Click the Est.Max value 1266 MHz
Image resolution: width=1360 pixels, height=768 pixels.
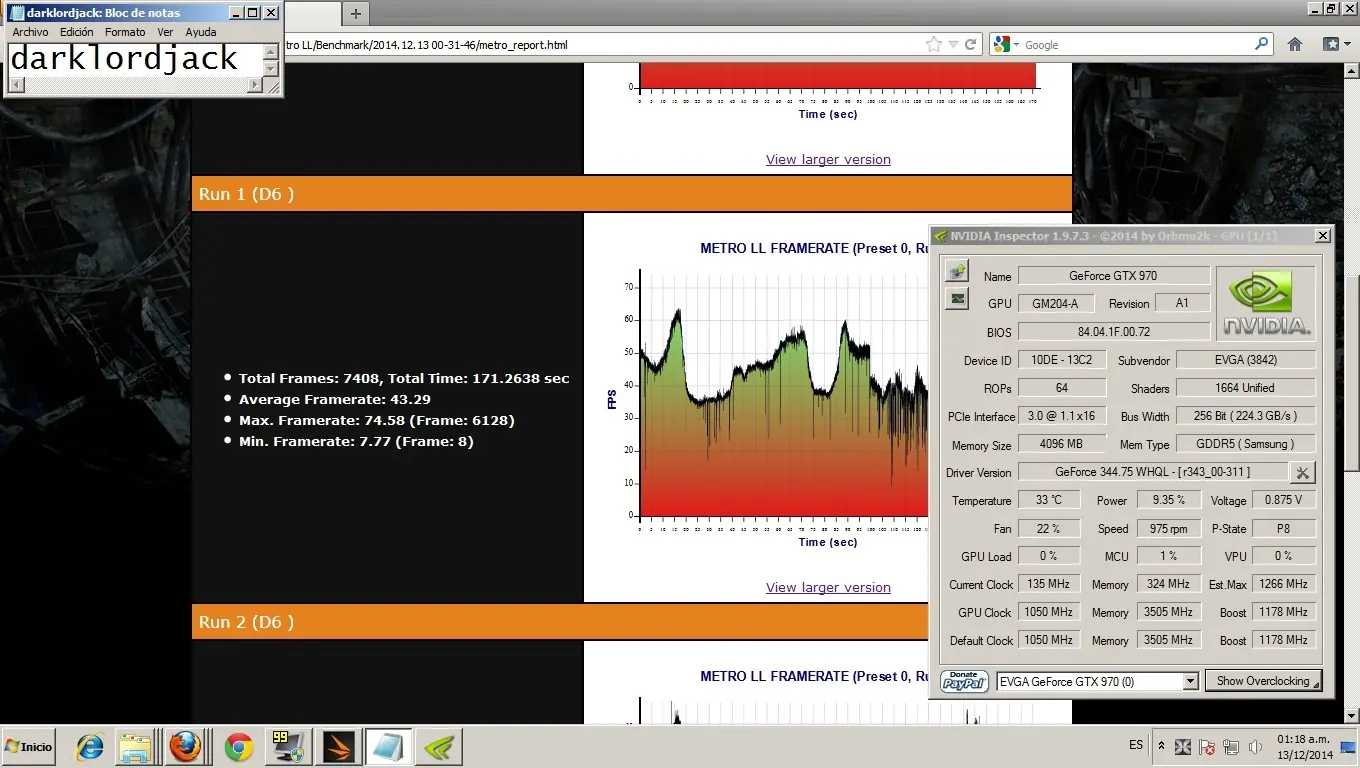click(1283, 584)
